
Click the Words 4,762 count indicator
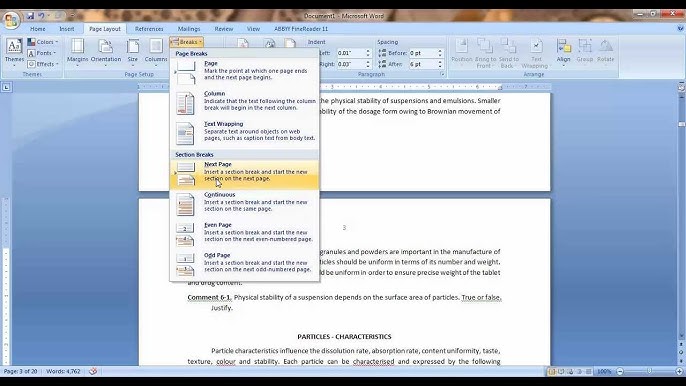(x=63, y=371)
